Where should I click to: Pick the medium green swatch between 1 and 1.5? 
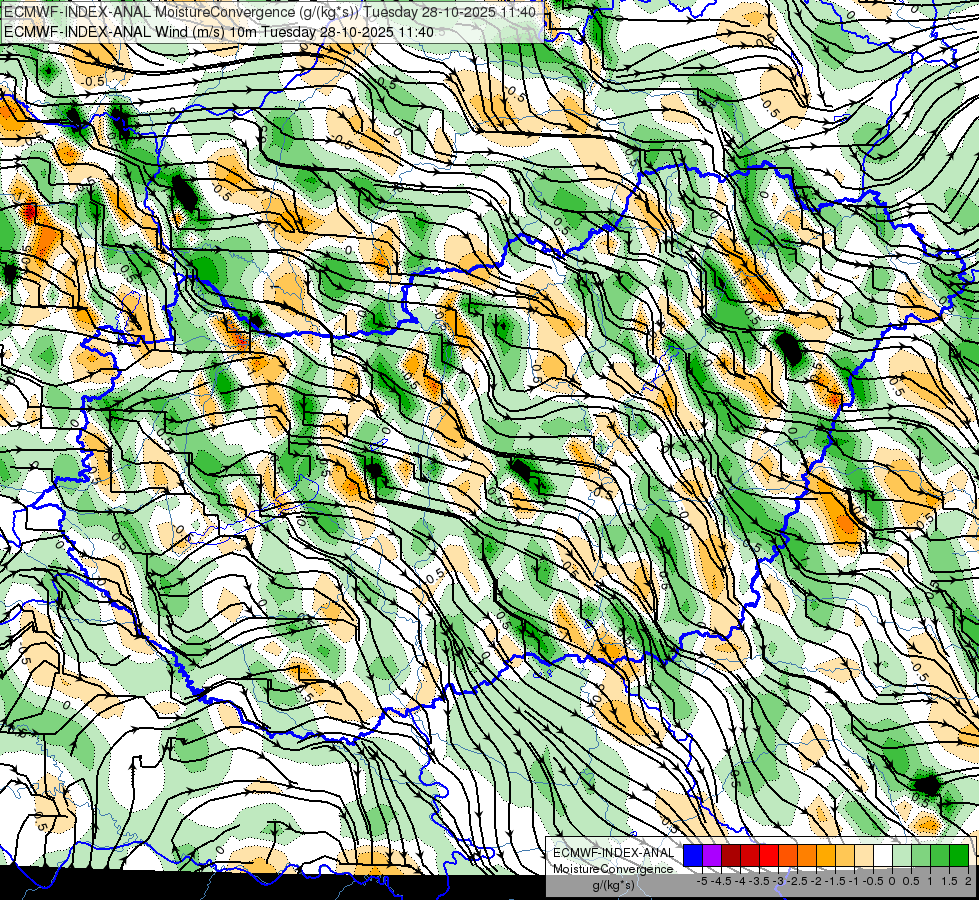[x=940, y=856]
